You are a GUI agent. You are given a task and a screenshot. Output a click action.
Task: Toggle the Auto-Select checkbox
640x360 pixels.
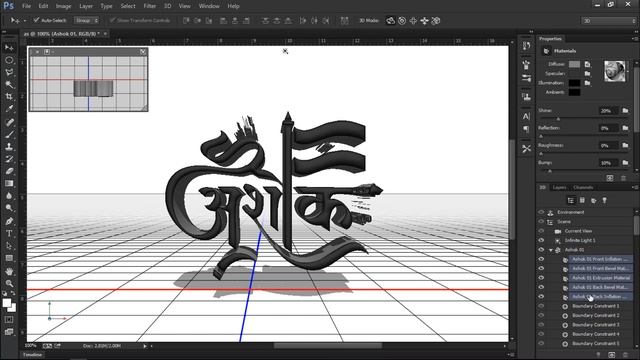36,20
